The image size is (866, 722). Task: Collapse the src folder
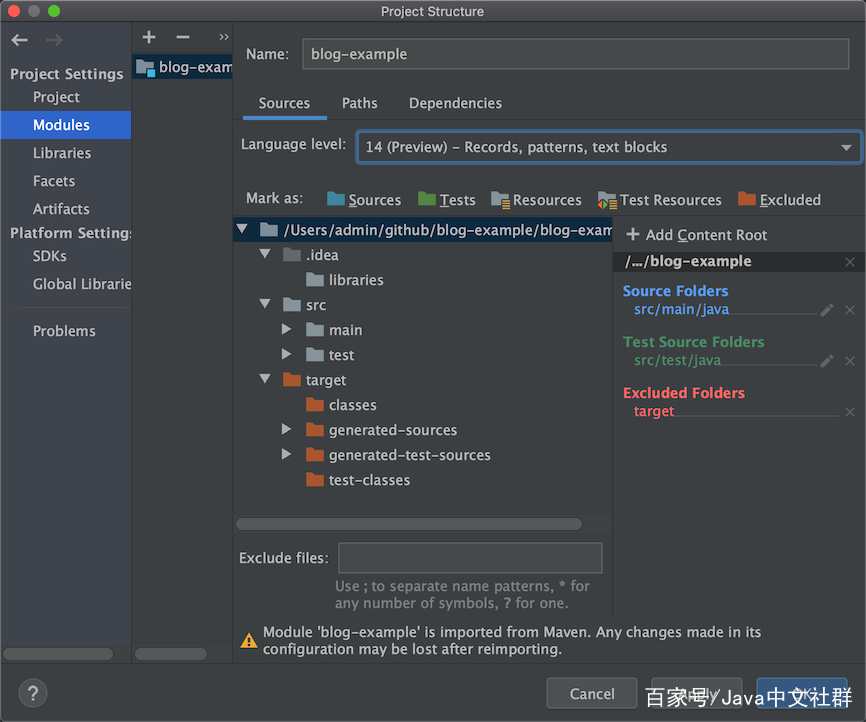(265, 304)
